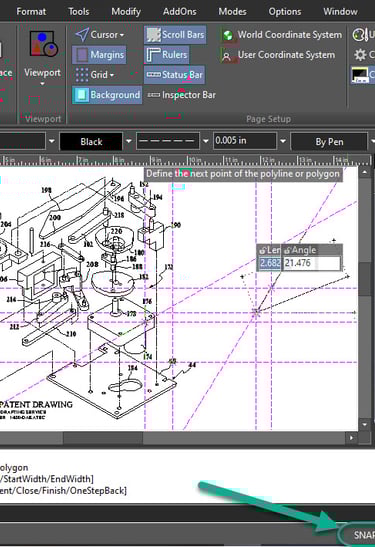Toggle the Length lock icon

pyautogui.click(x=263, y=250)
